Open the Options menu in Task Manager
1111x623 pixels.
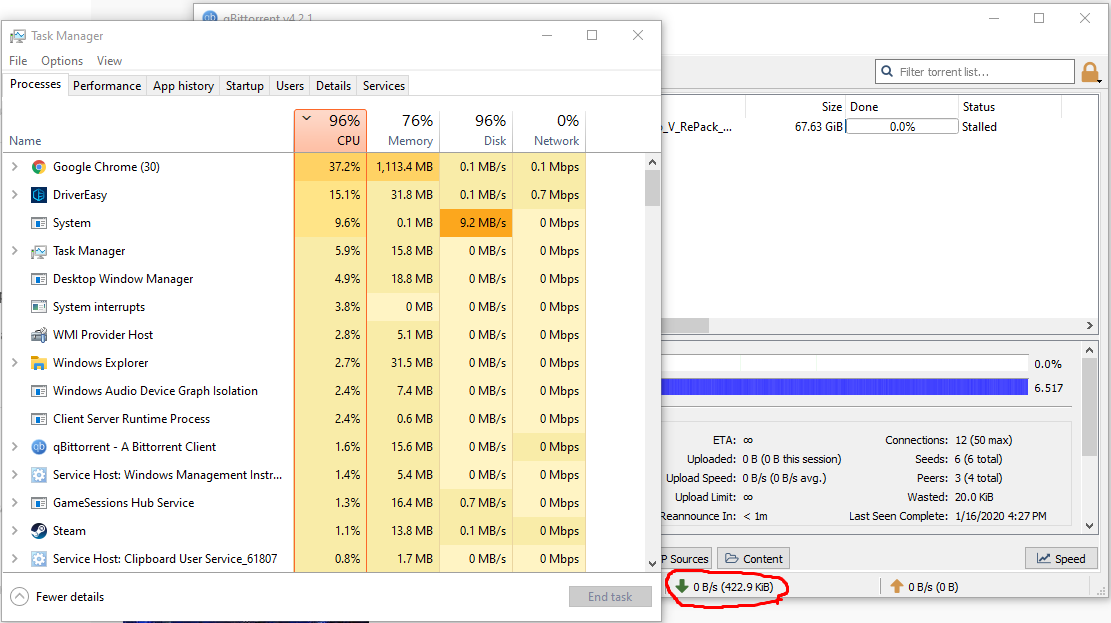(x=61, y=60)
